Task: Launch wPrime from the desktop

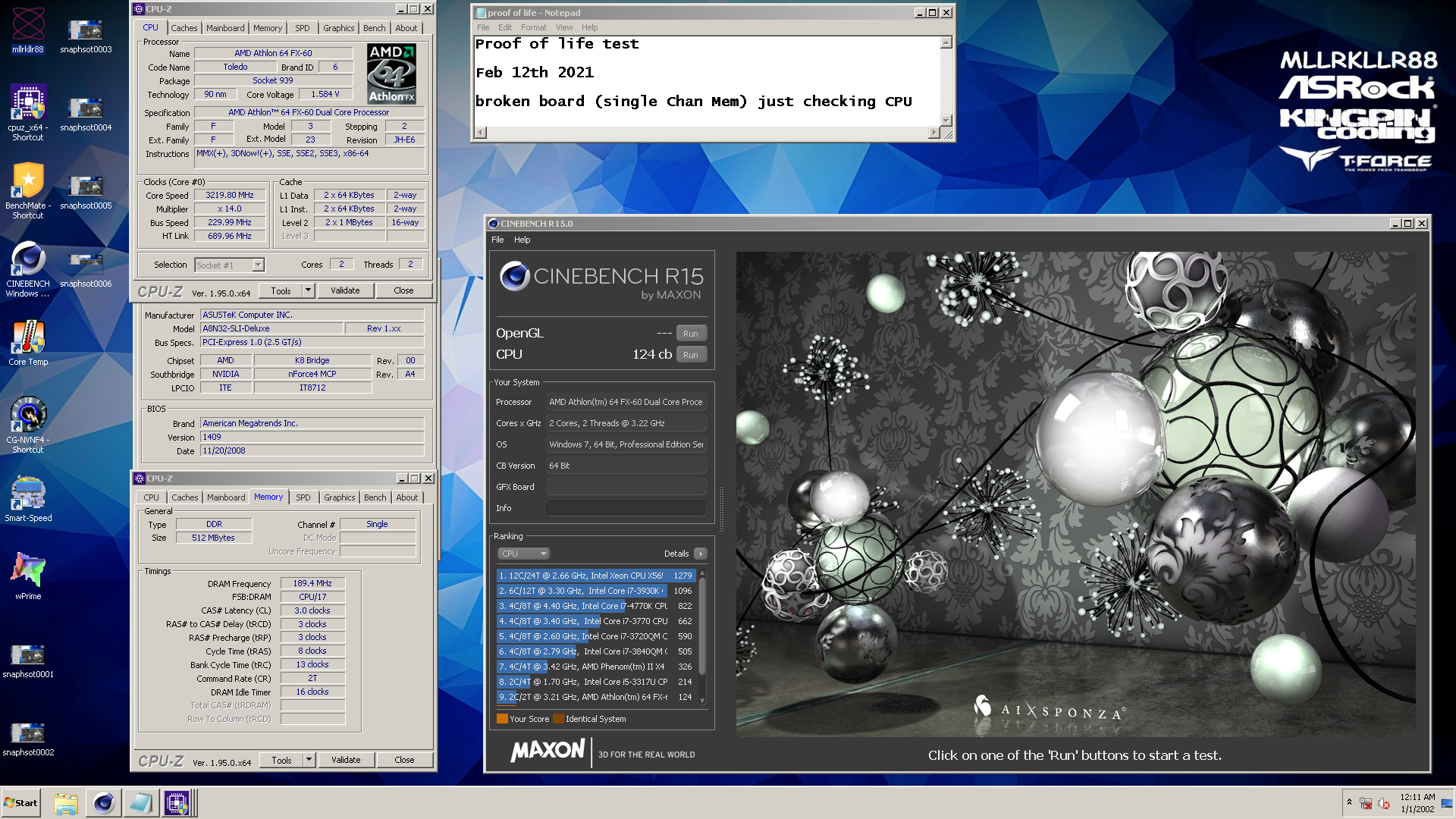Action: 28,577
